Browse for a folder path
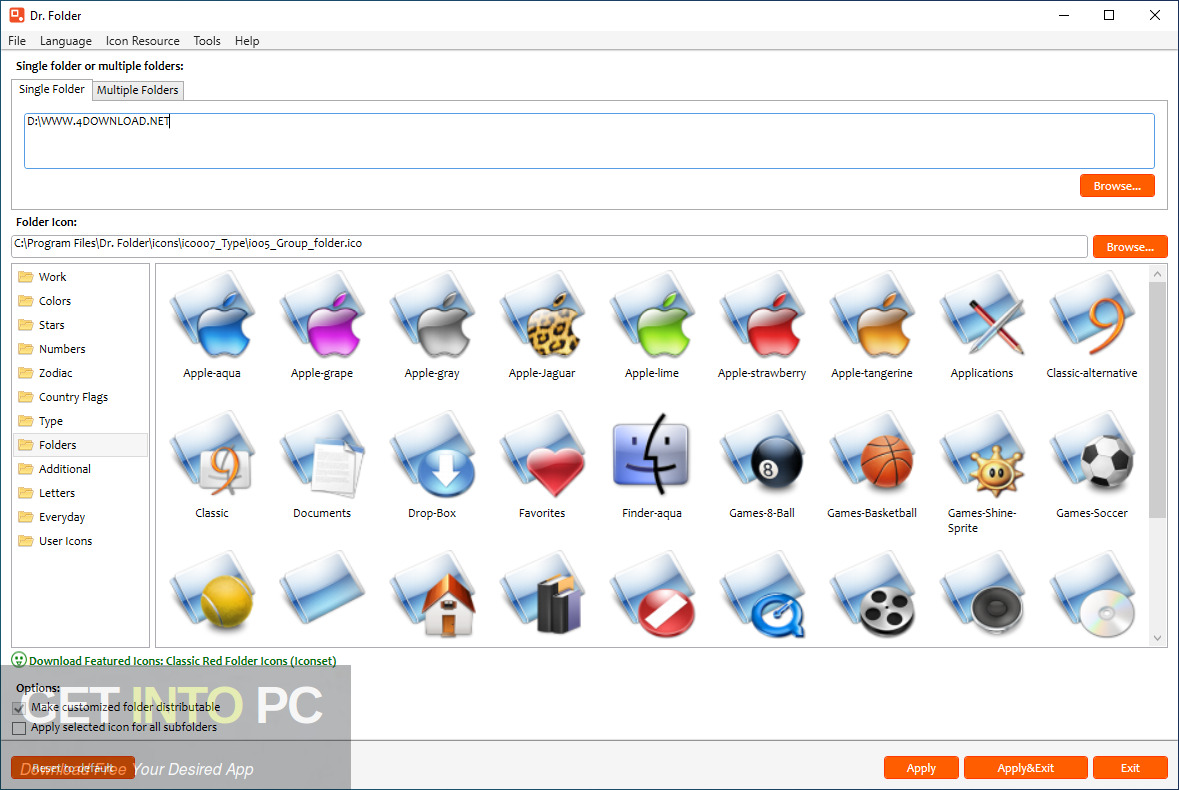 (x=1117, y=186)
